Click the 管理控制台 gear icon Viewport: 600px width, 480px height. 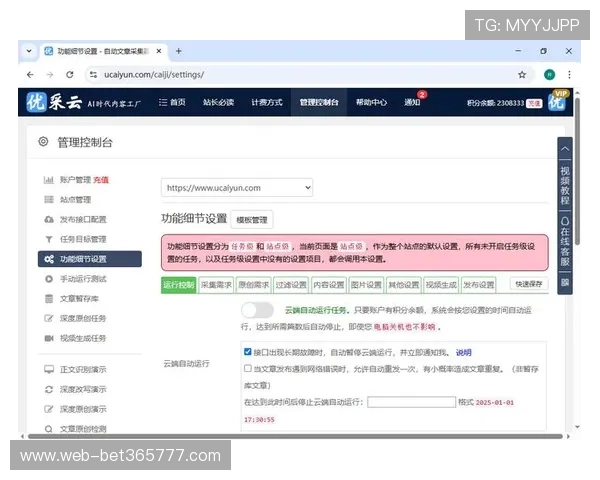coord(43,142)
